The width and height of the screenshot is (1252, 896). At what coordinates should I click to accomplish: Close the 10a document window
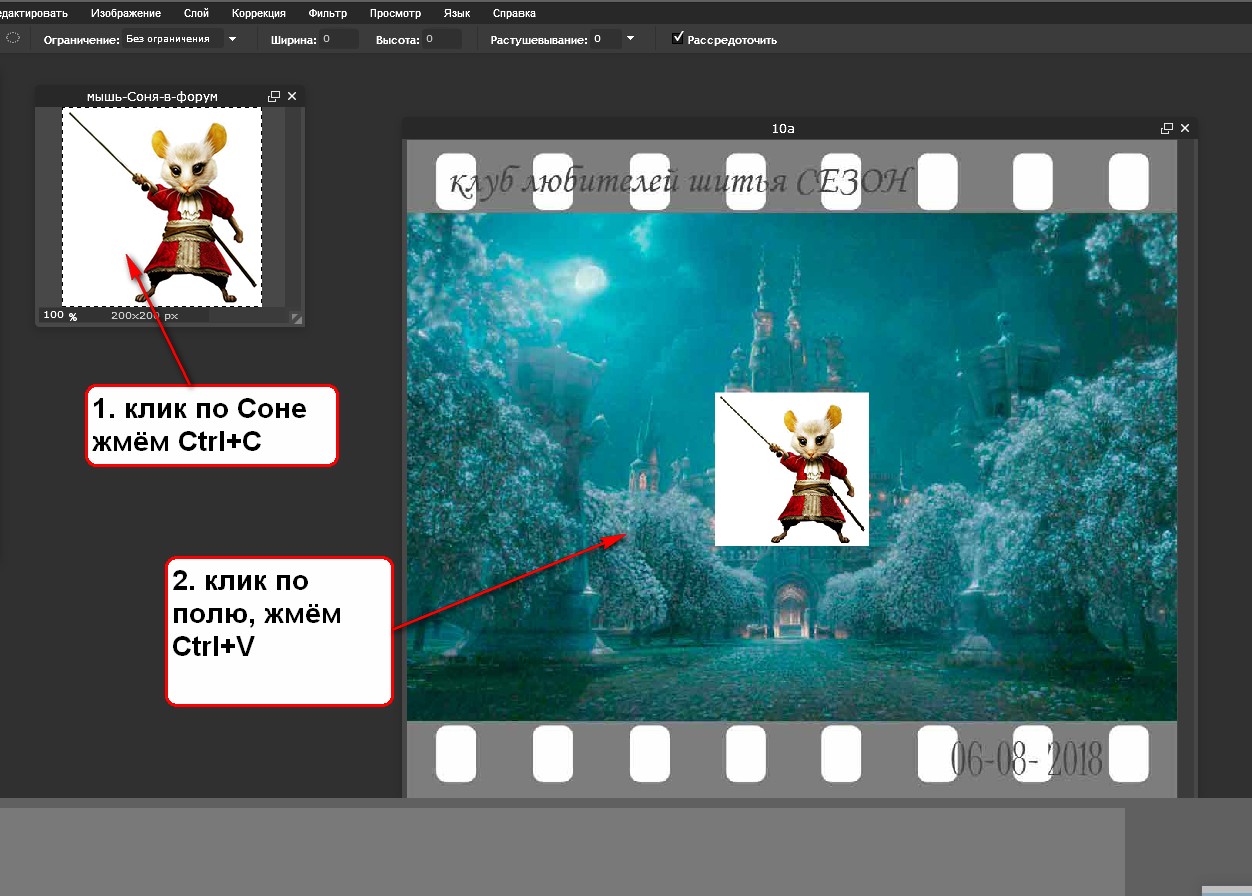pos(1185,128)
